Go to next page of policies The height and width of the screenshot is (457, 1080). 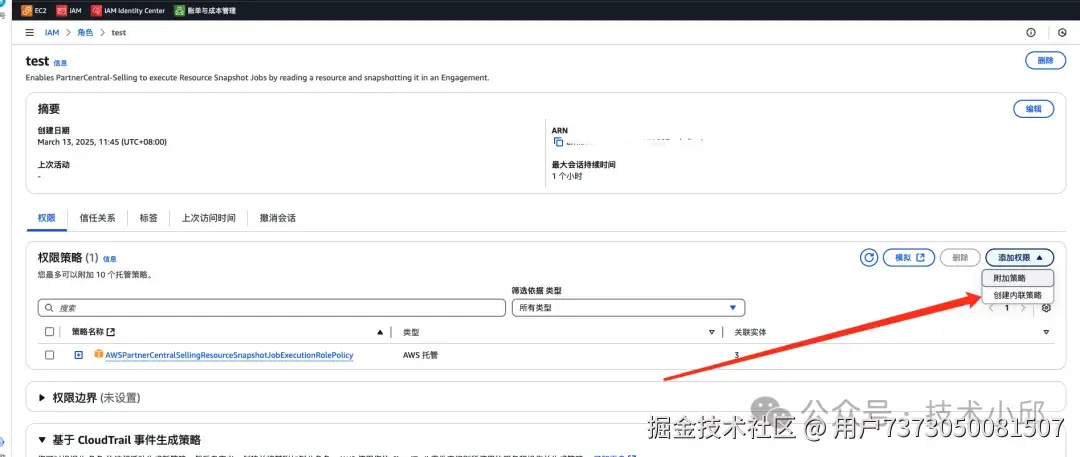point(1023,308)
